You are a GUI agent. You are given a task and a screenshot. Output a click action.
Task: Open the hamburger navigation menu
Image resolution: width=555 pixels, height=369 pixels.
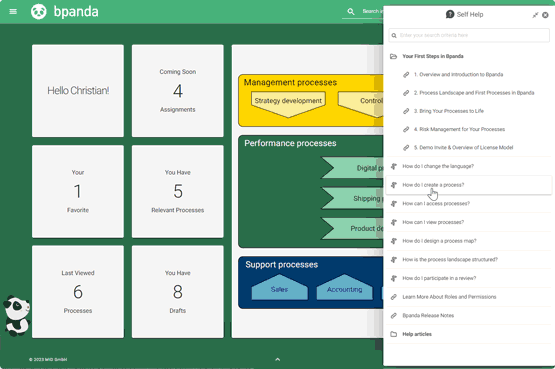[13, 12]
